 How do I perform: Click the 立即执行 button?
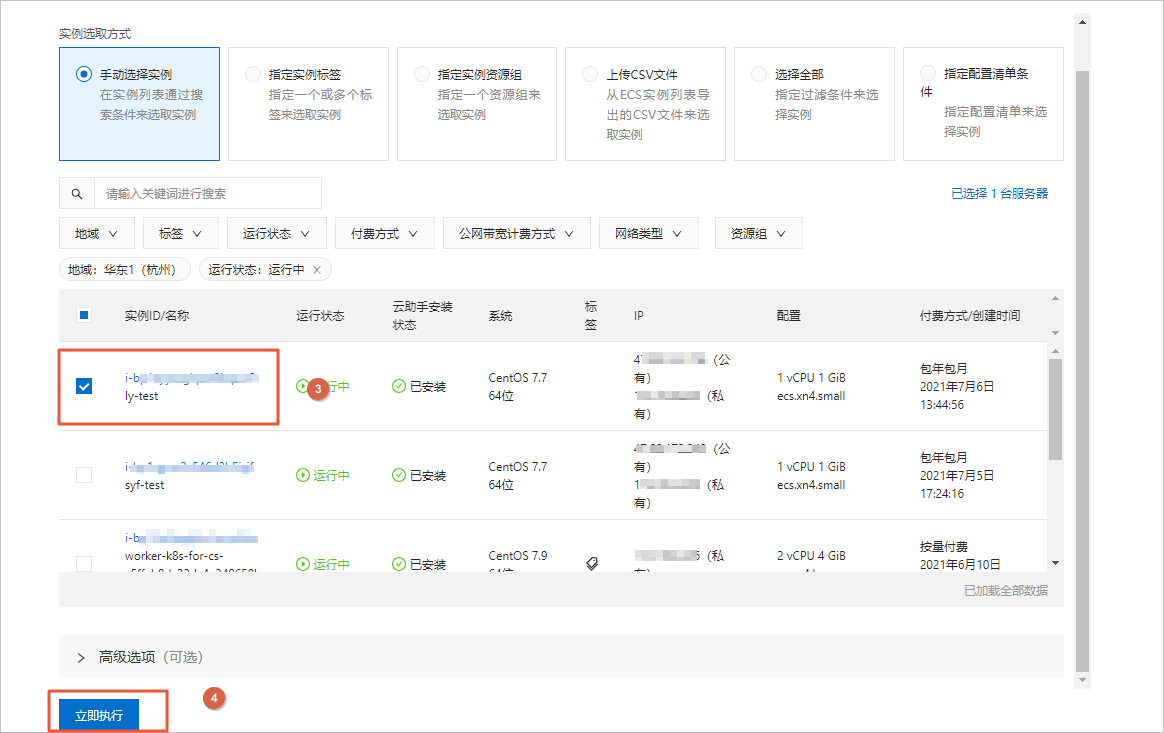tap(99, 715)
